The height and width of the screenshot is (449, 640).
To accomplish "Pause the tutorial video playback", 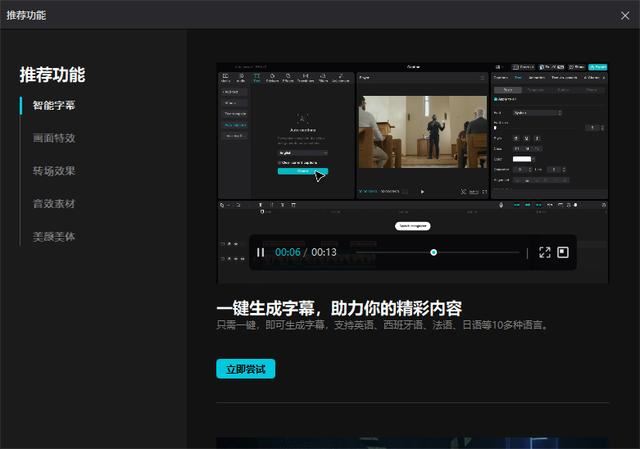I will [260, 253].
